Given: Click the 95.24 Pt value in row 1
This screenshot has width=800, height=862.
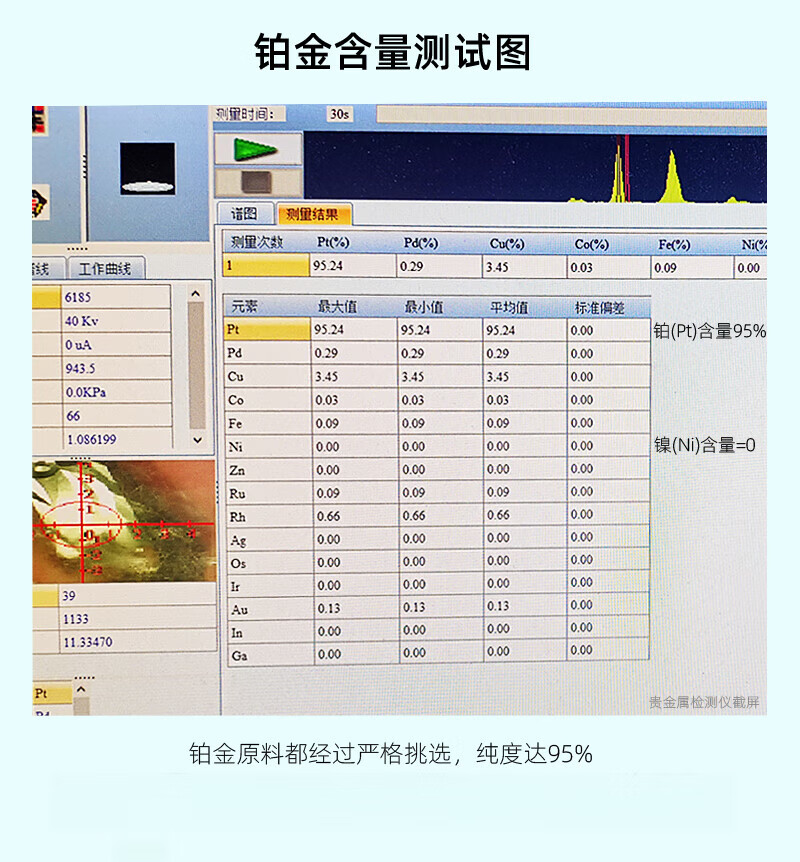Looking at the screenshot, I should (328, 266).
